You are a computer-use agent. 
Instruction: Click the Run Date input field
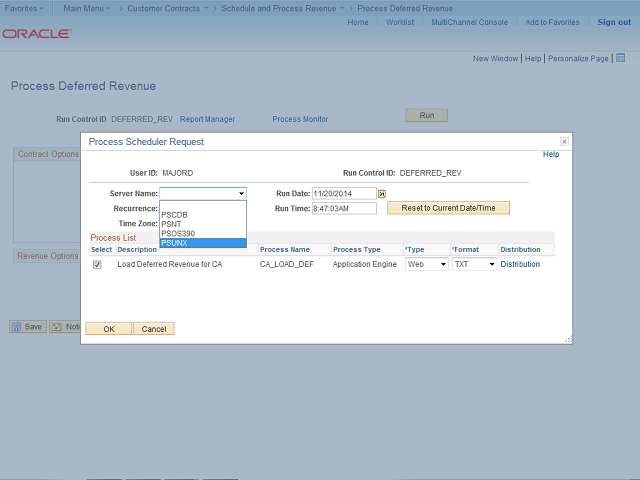344,193
